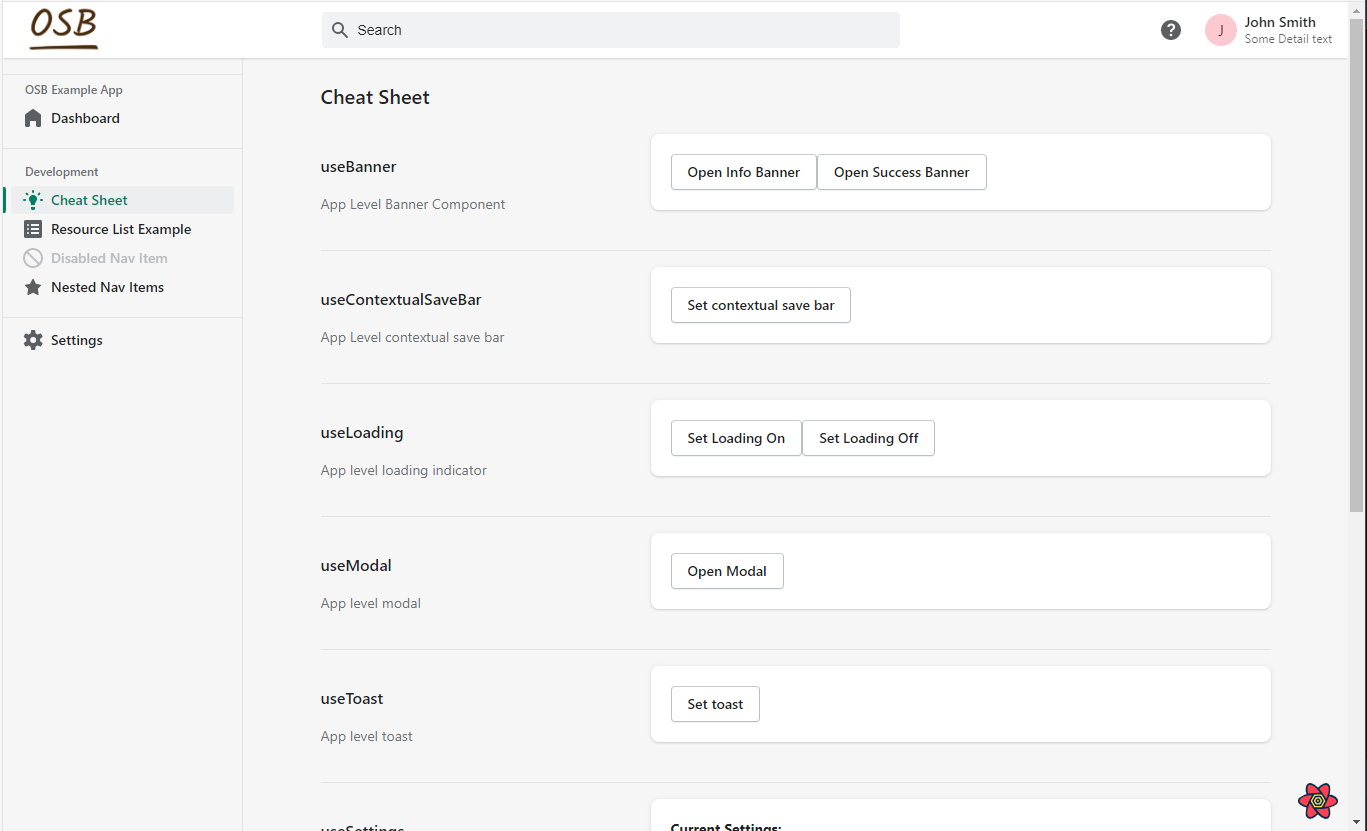Viewport: 1367px width, 831px height.
Task: Click the useModal heading
Action: tap(356, 566)
